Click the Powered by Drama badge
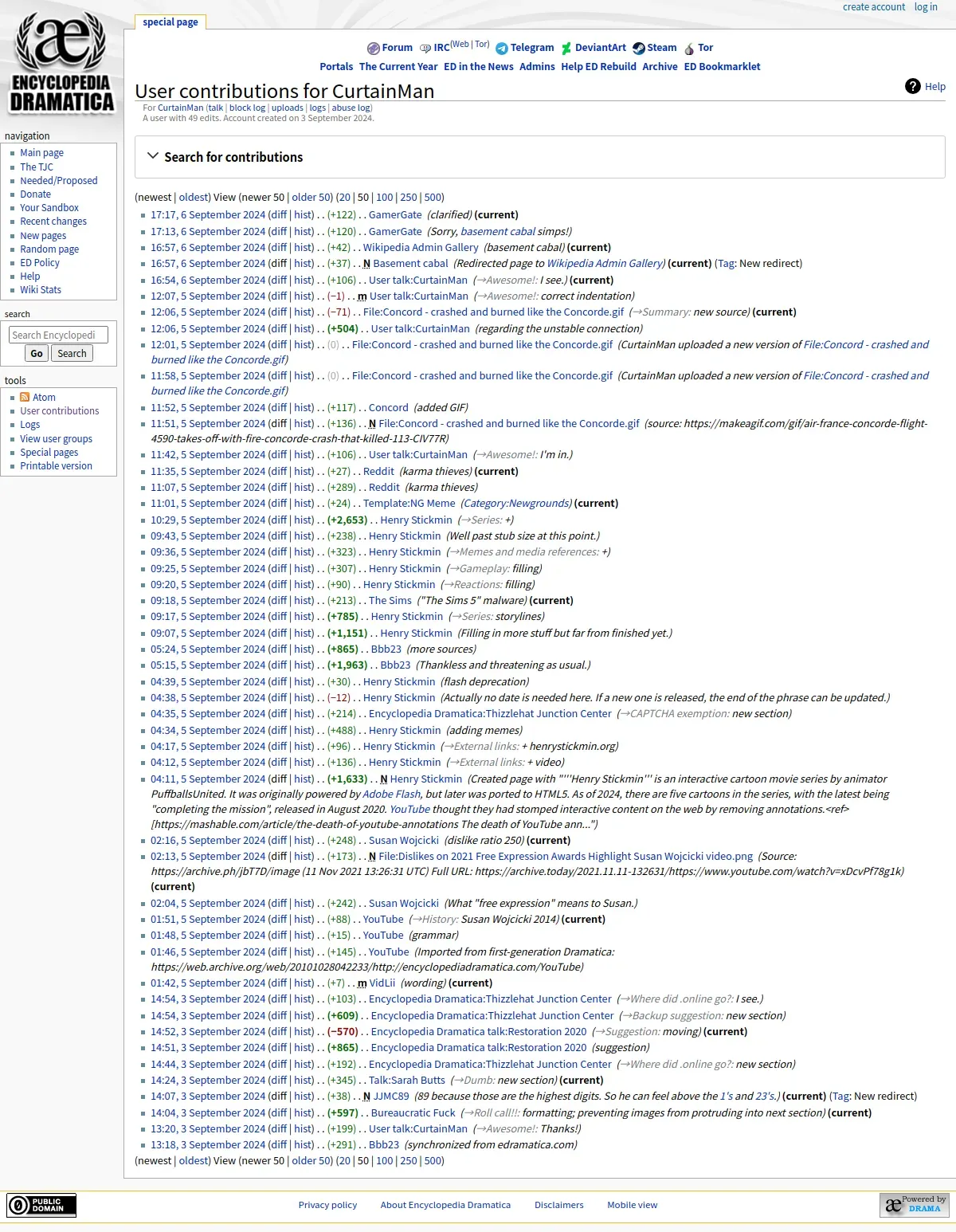 click(914, 1204)
